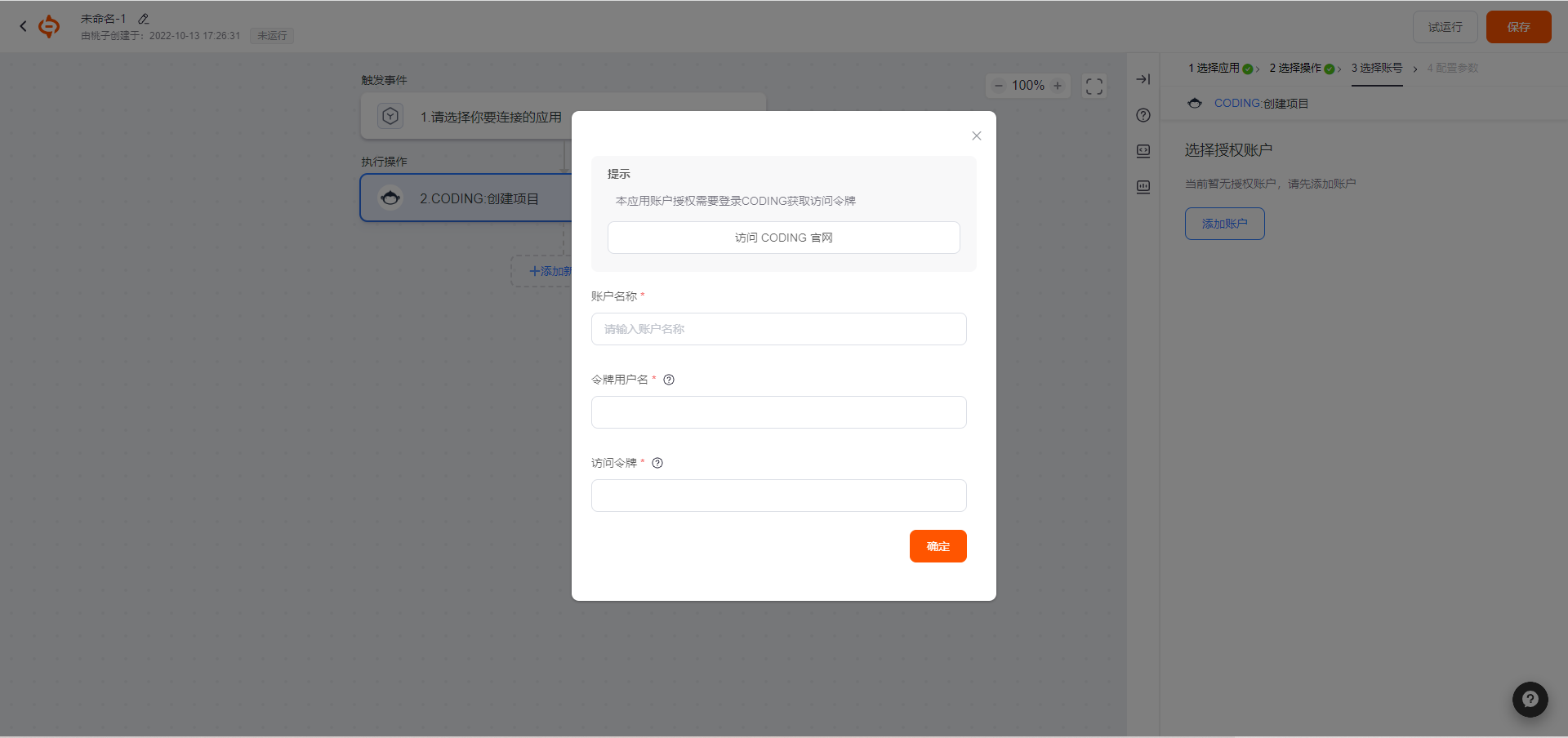Screen dimensions: 1568x738
Task: Click the 选择授权账户 heading
Action: (1228, 150)
